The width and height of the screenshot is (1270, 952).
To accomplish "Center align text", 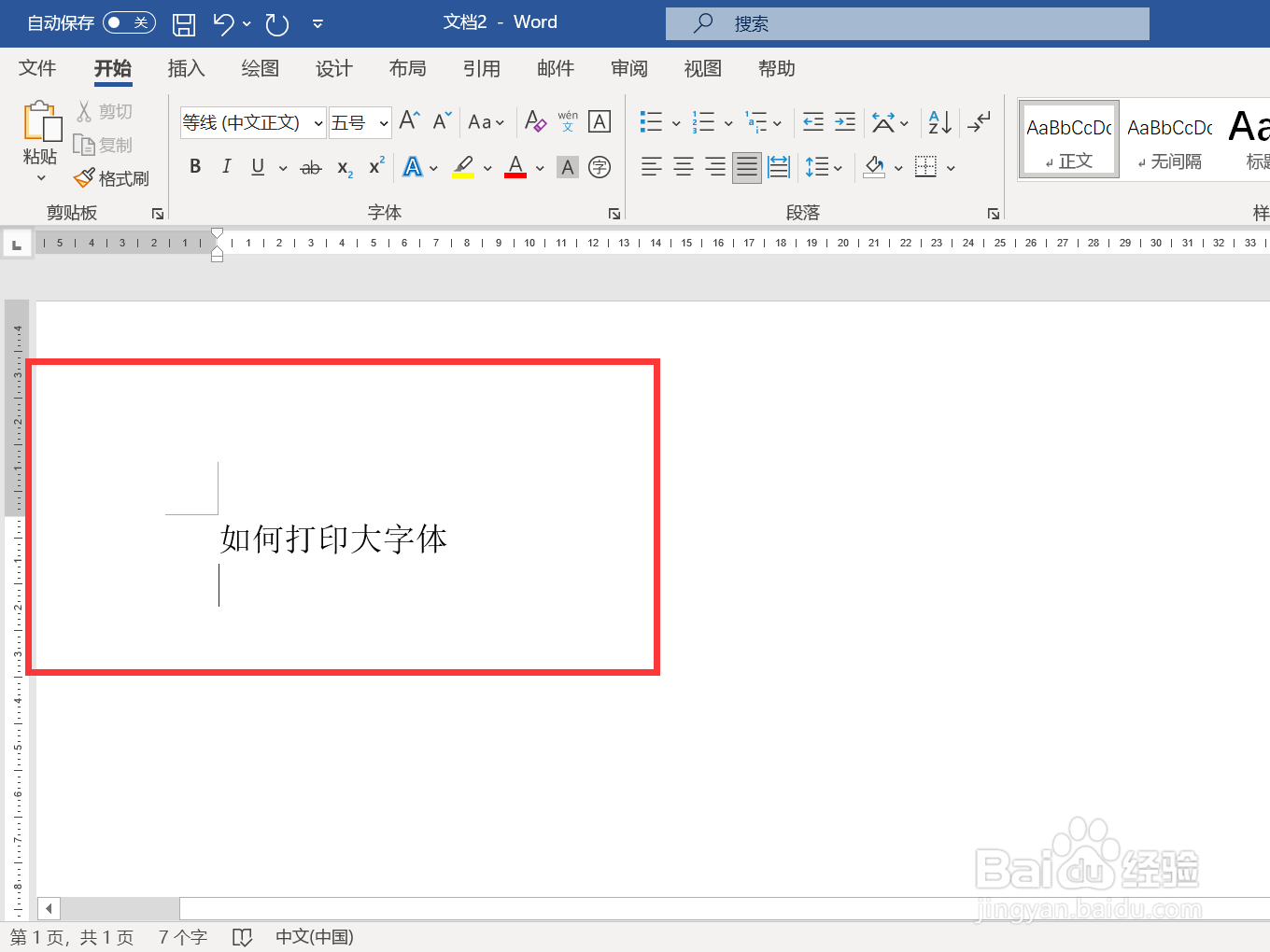I will click(x=684, y=167).
